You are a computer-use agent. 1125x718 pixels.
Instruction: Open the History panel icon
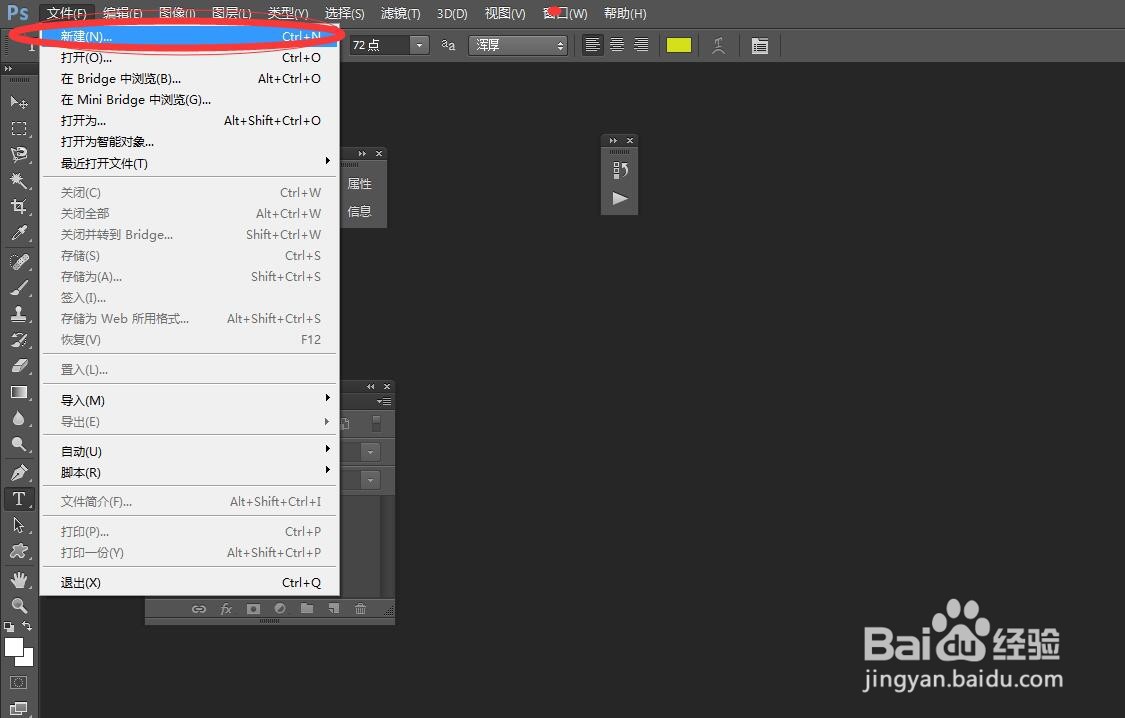[x=620, y=170]
